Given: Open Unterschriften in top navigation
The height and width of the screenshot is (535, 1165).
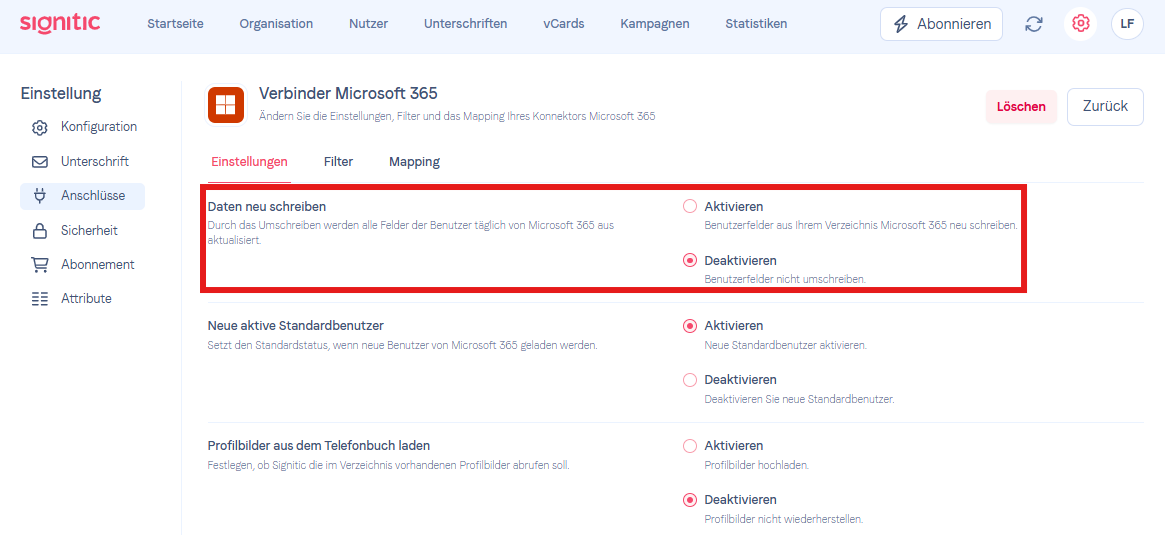Looking at the screenshot, I should [x=466, y=24].
